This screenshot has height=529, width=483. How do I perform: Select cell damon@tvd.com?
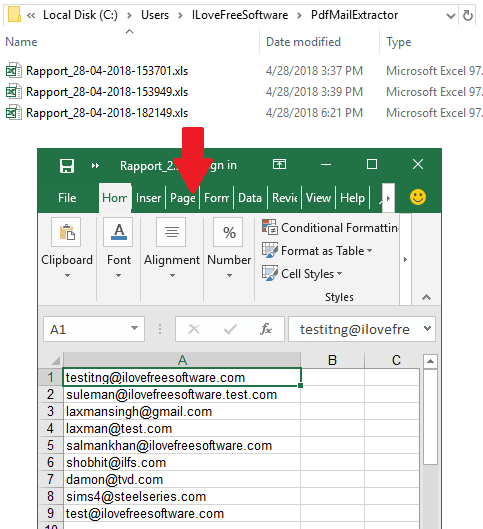click(182, 479)
